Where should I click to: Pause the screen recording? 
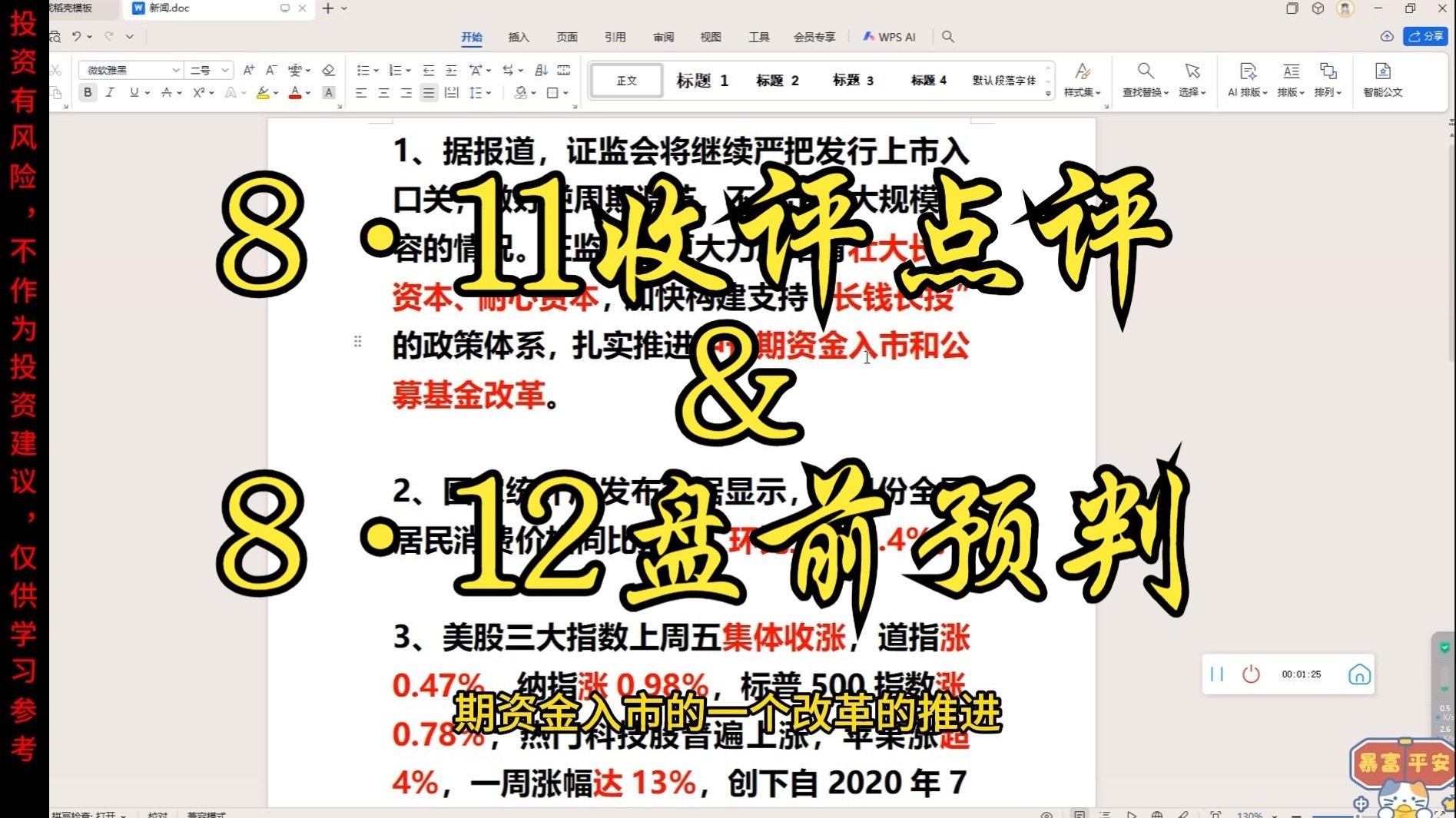coord(1217,674)
